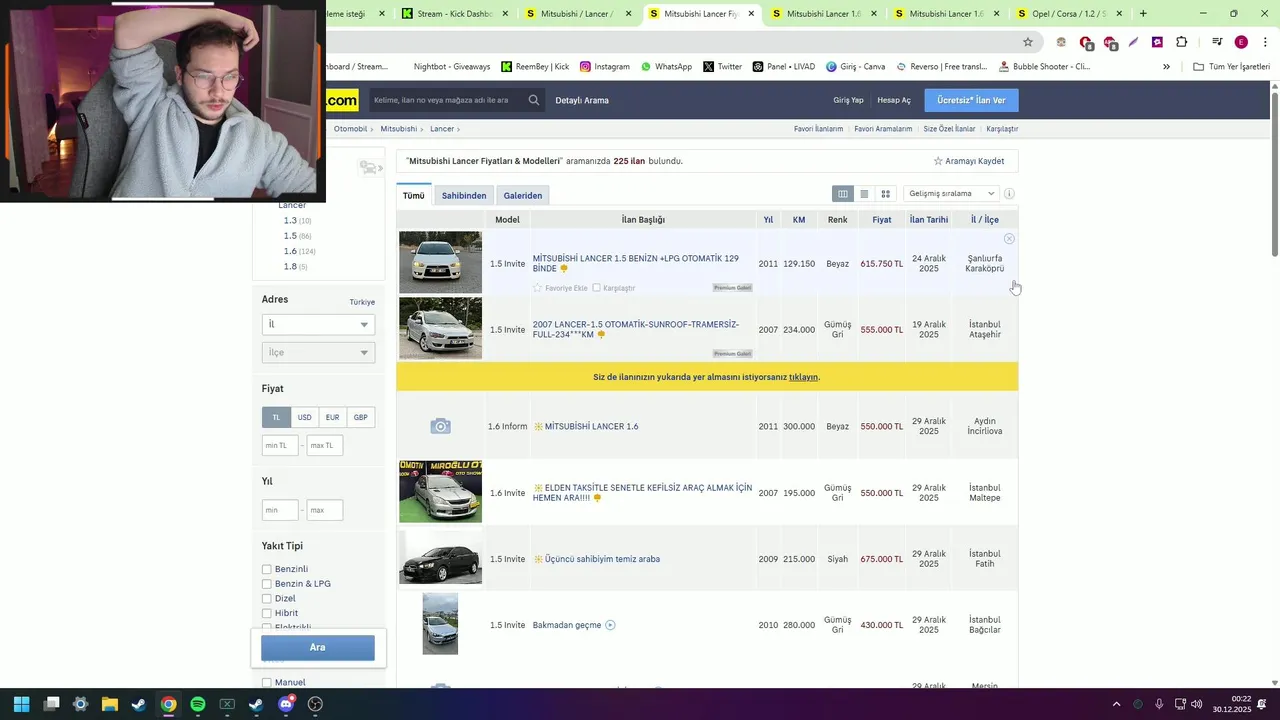The image size is (1280, 720).
Task: Open Windows Start menu
Action: (21, 704)
